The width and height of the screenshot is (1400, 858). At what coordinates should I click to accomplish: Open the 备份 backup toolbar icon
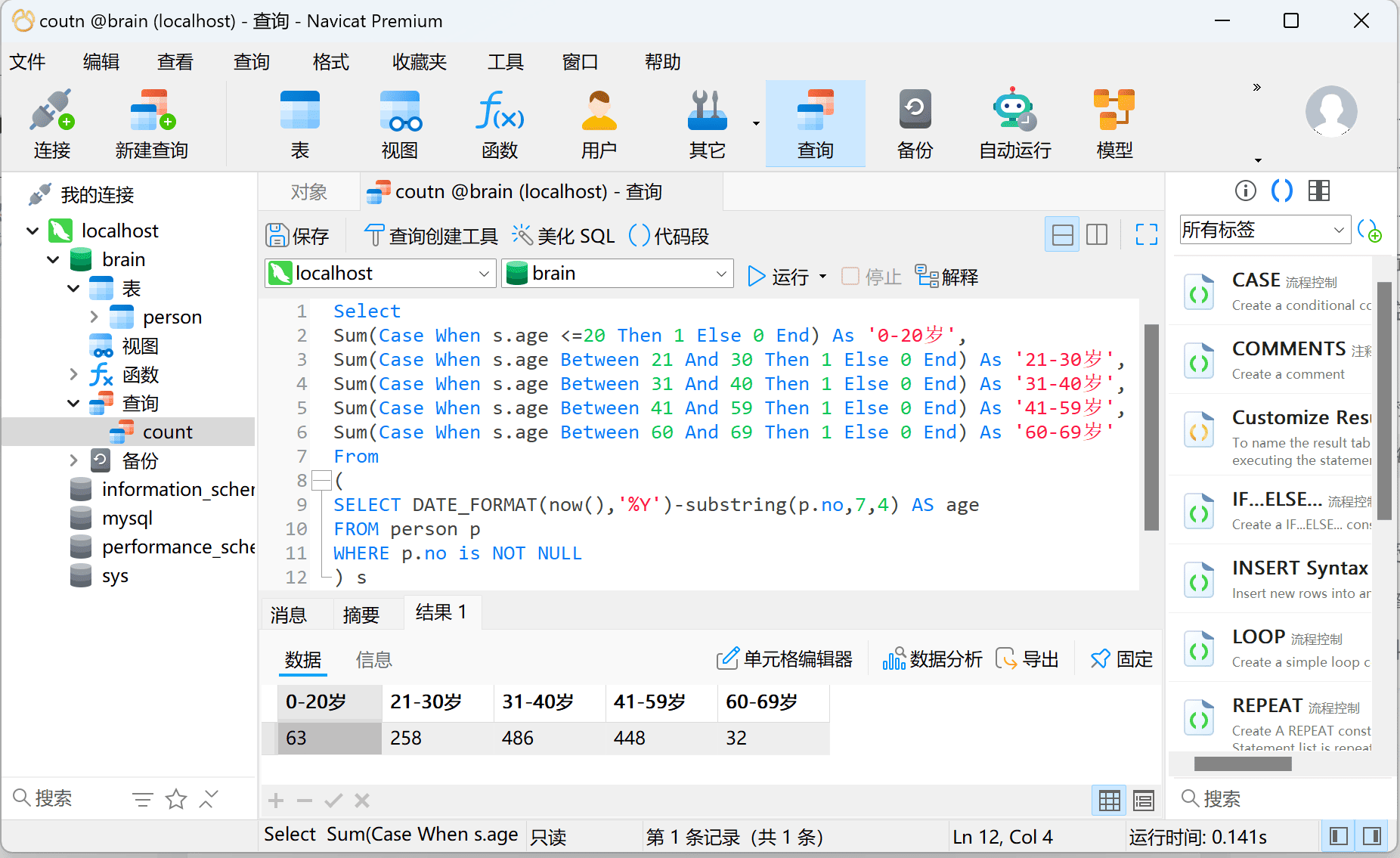[x=915, y=124]
